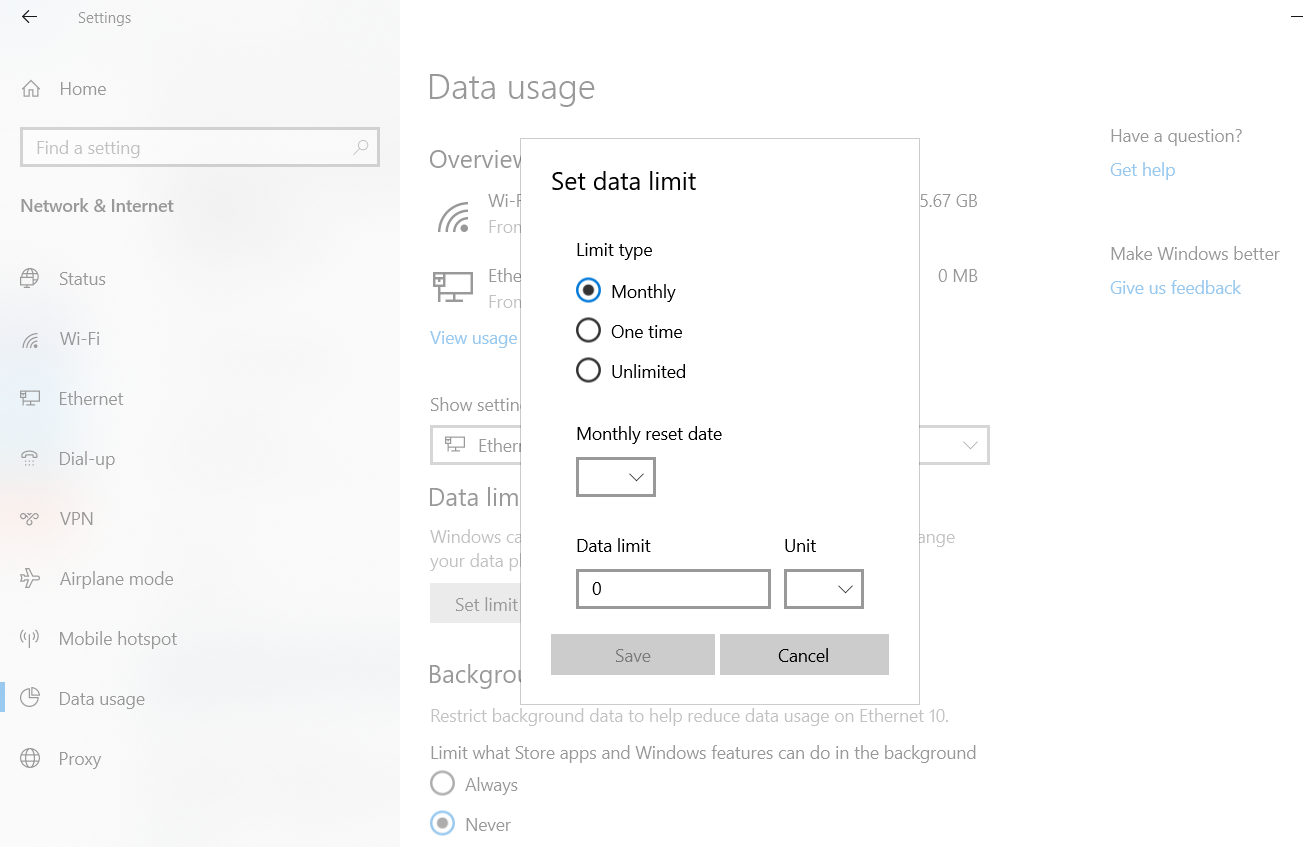
Task: Go to the Proxy settings page
Action: (79, 759)
